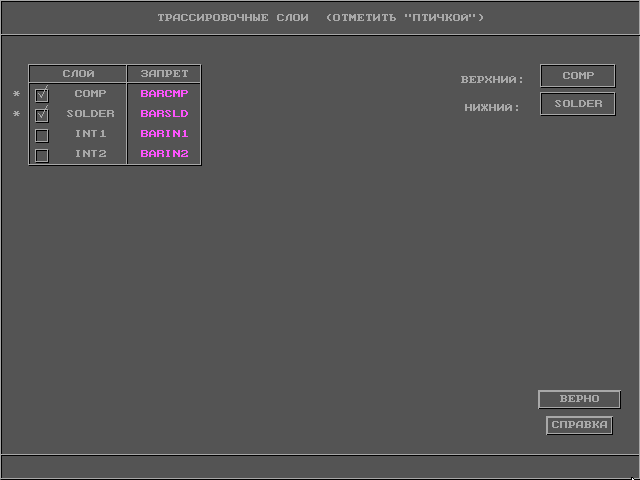Click the ЗАПРЕТ column header
Image resolution: width=640 pixels, height=480 pixels.
(164, 74)
